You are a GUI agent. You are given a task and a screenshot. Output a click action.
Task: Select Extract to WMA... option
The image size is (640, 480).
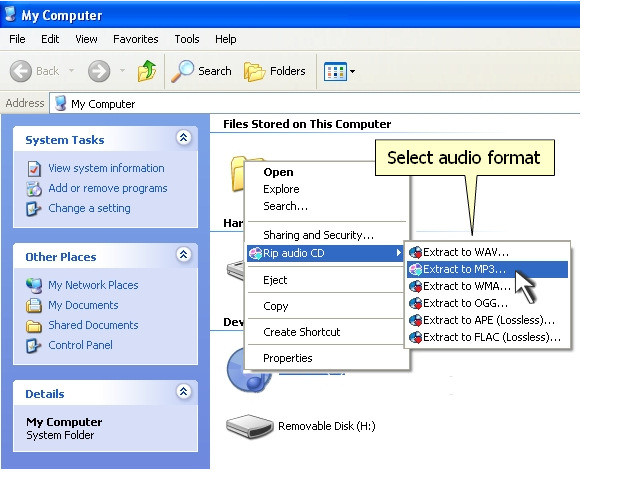click(x=487, y=286)
